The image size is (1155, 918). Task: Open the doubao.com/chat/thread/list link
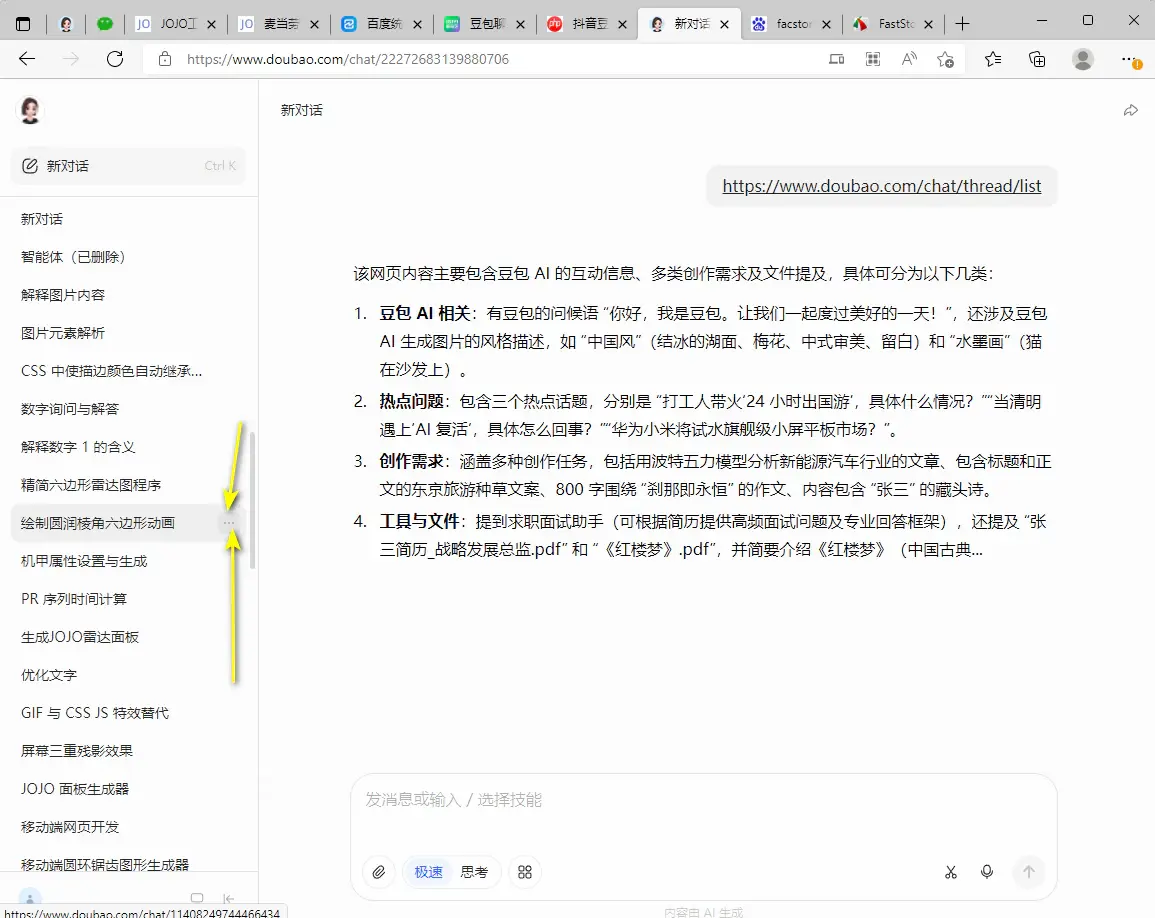click(882, 186)
